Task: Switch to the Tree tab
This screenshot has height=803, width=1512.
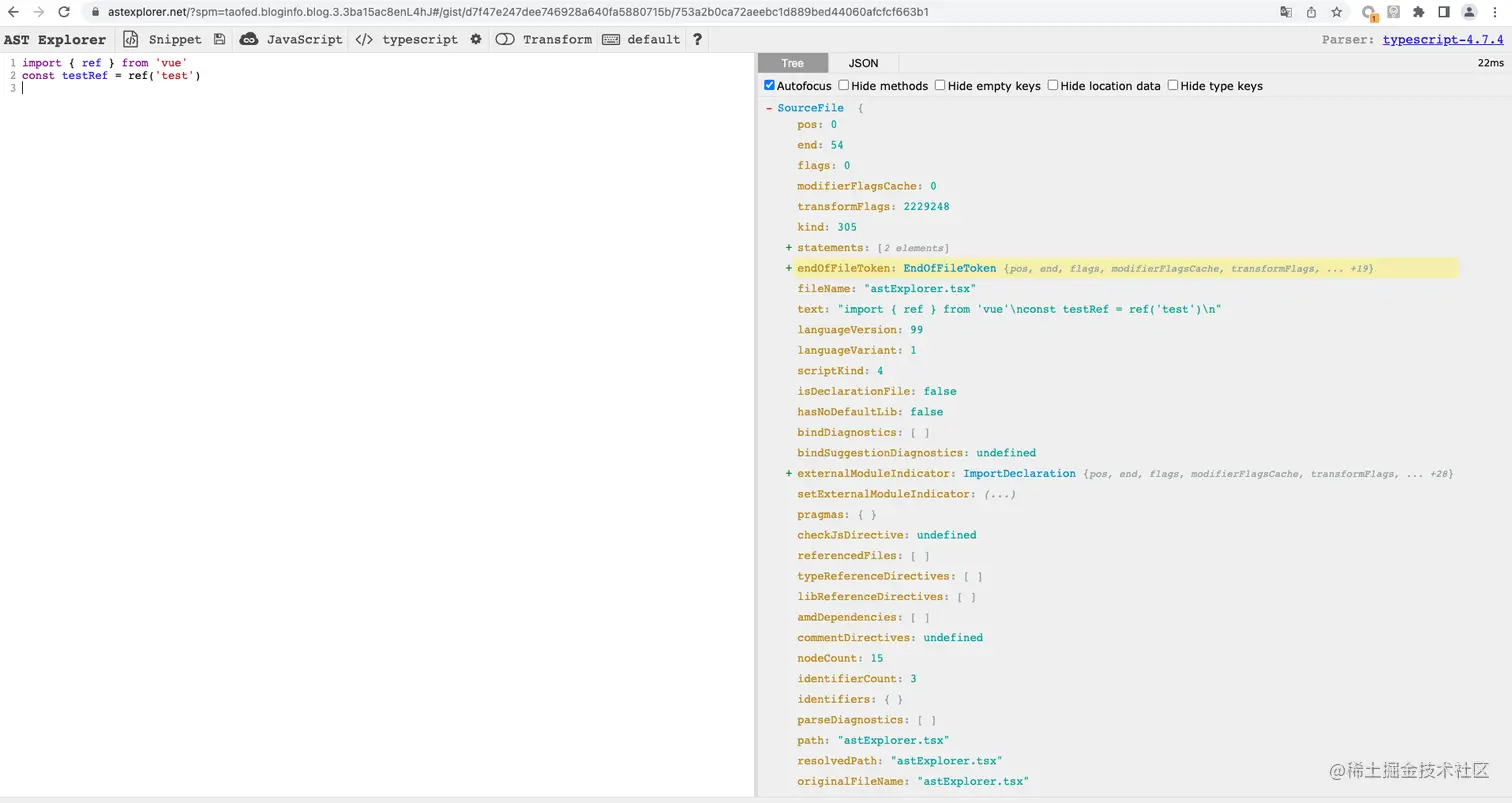Action: pos(792,62)
